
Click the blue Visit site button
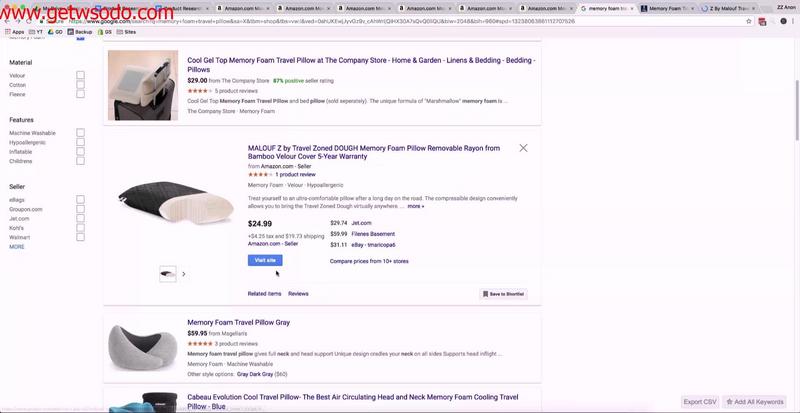(x=265, y=260)
